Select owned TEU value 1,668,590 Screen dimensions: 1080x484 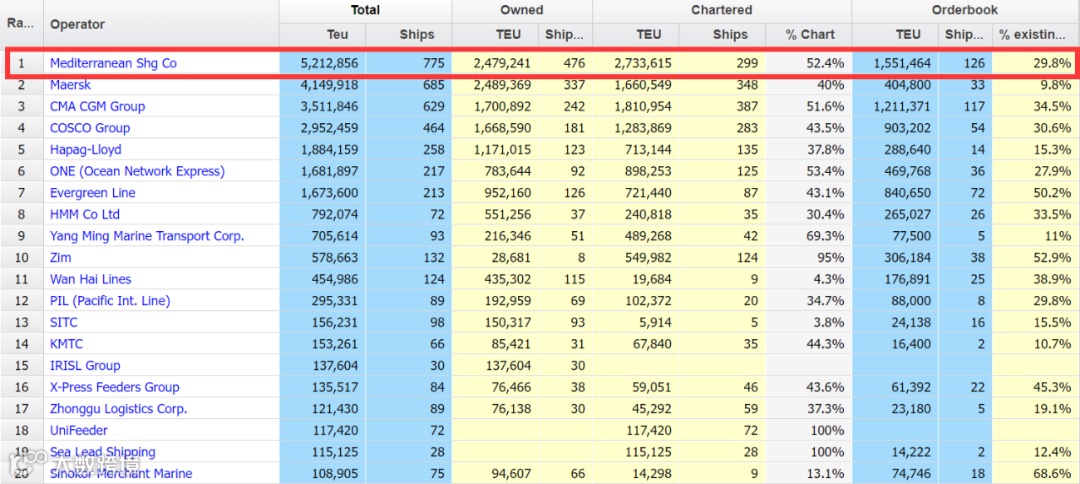502,128
